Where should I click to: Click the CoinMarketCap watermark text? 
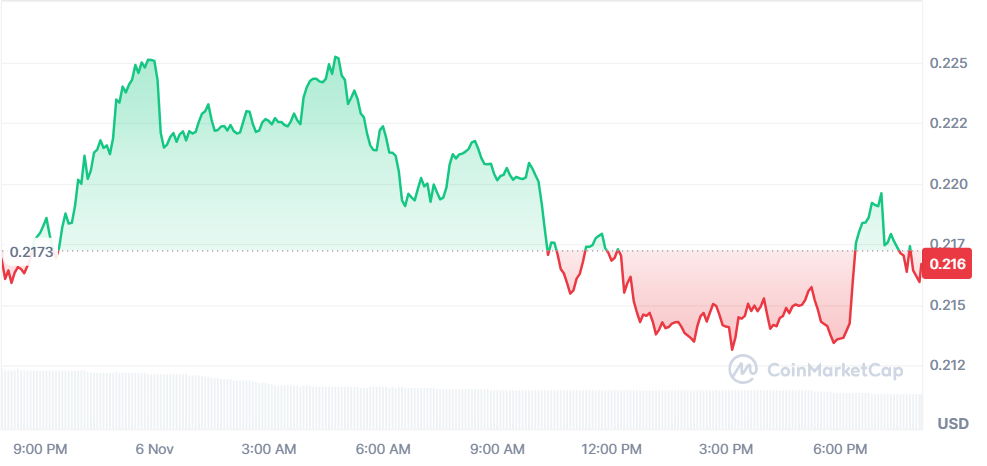(x=834, y=371)
